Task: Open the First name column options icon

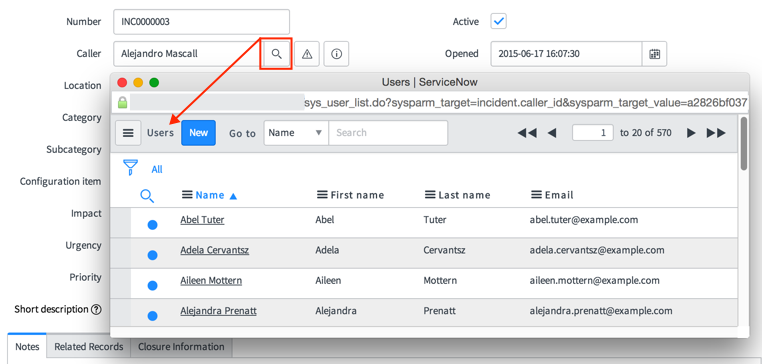Action: pyautogui.click(x=322, y=195)
